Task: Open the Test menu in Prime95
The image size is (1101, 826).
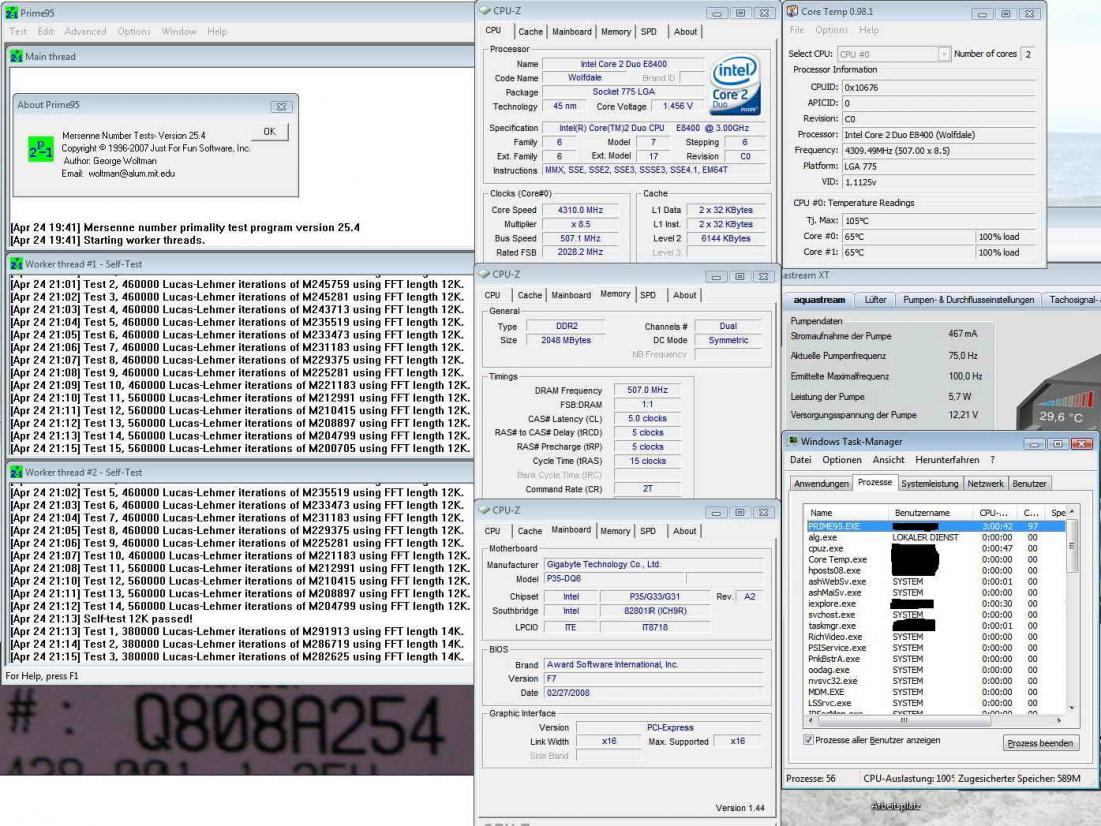Action: [x=18, y=32]
